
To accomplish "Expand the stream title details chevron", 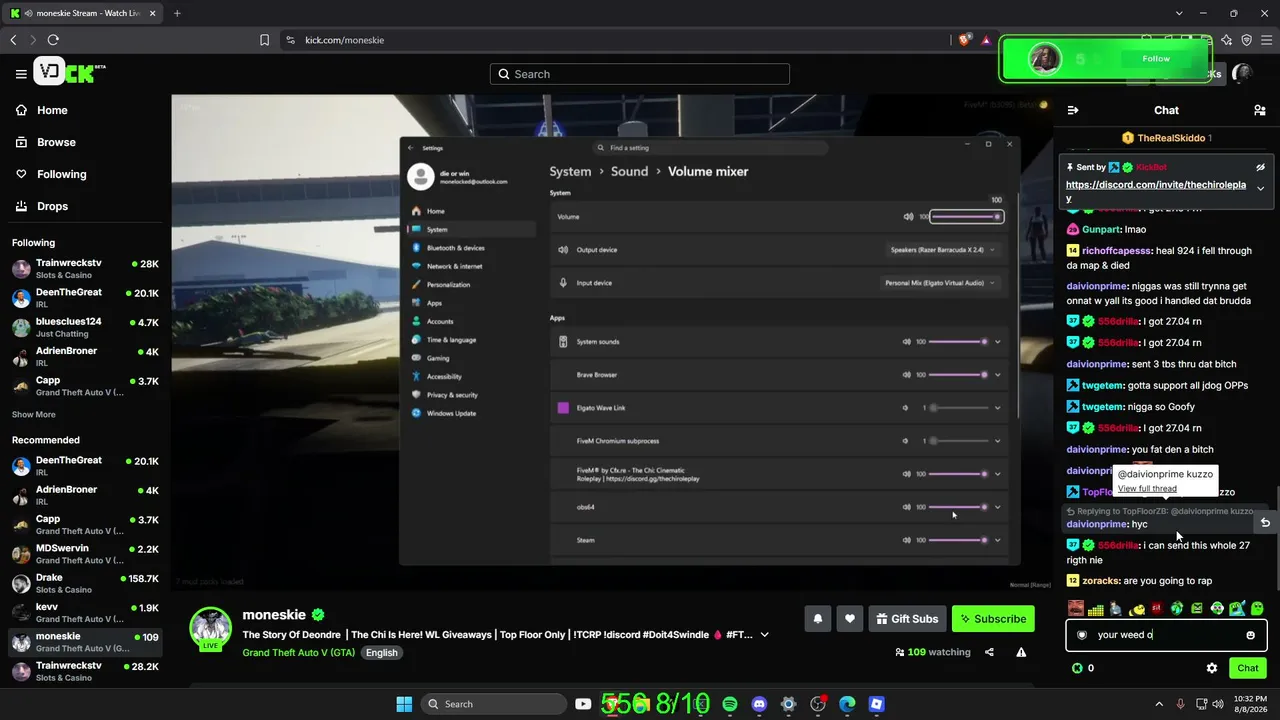I will (765, 634).
